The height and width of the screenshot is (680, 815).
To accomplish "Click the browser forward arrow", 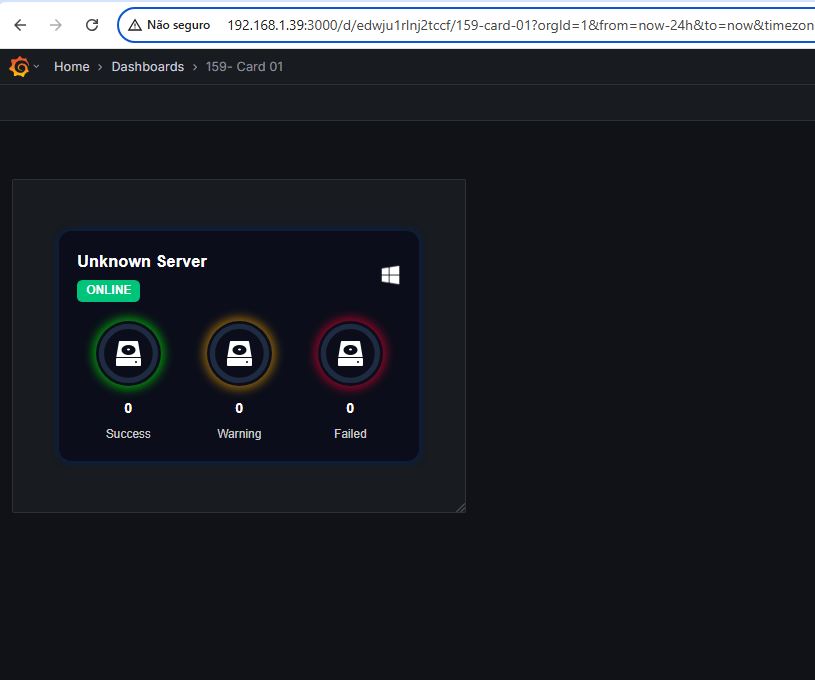I will pos(56,25).
